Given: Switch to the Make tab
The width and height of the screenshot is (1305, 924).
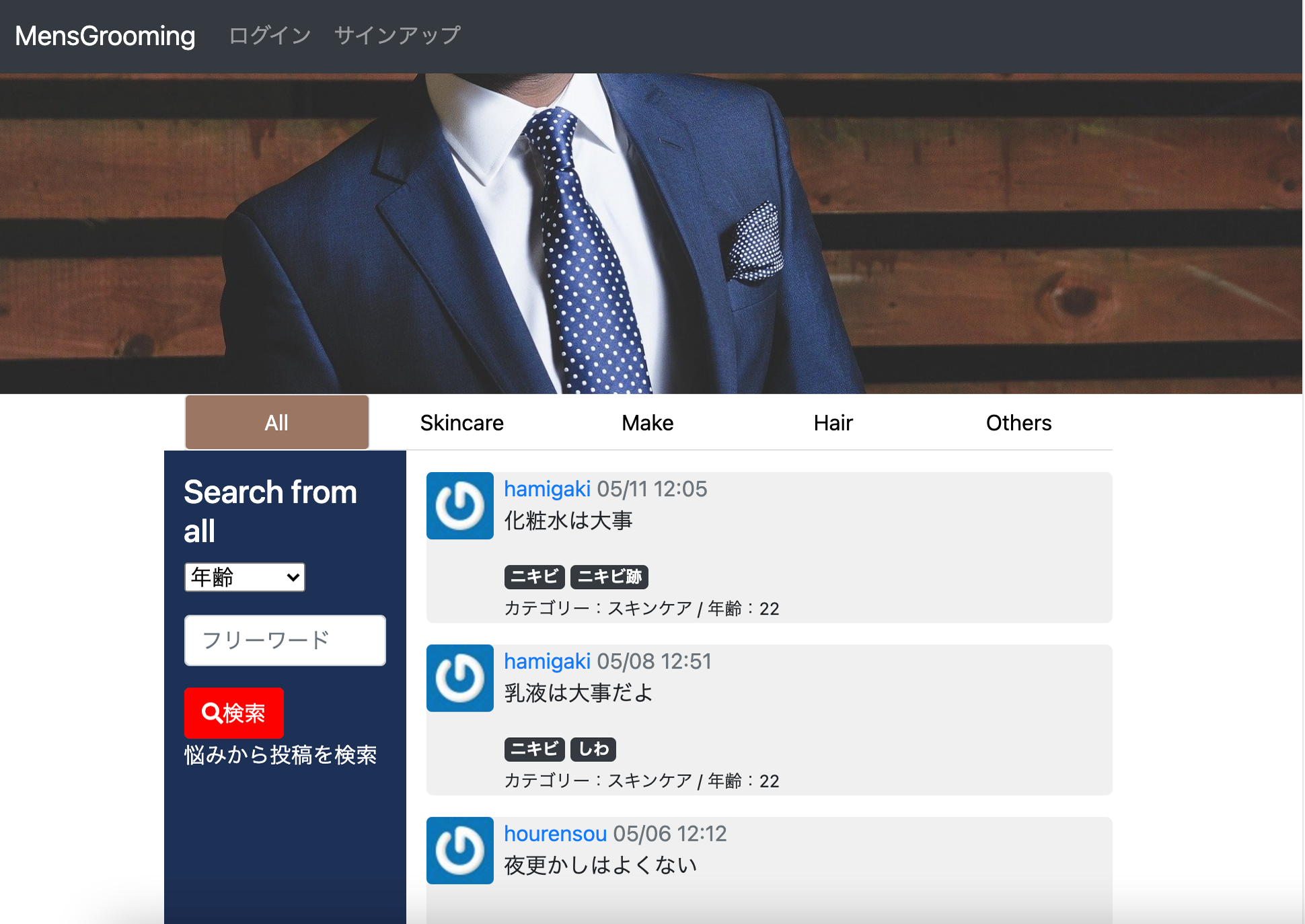Looking at the screenshot, I should point(647,422).
